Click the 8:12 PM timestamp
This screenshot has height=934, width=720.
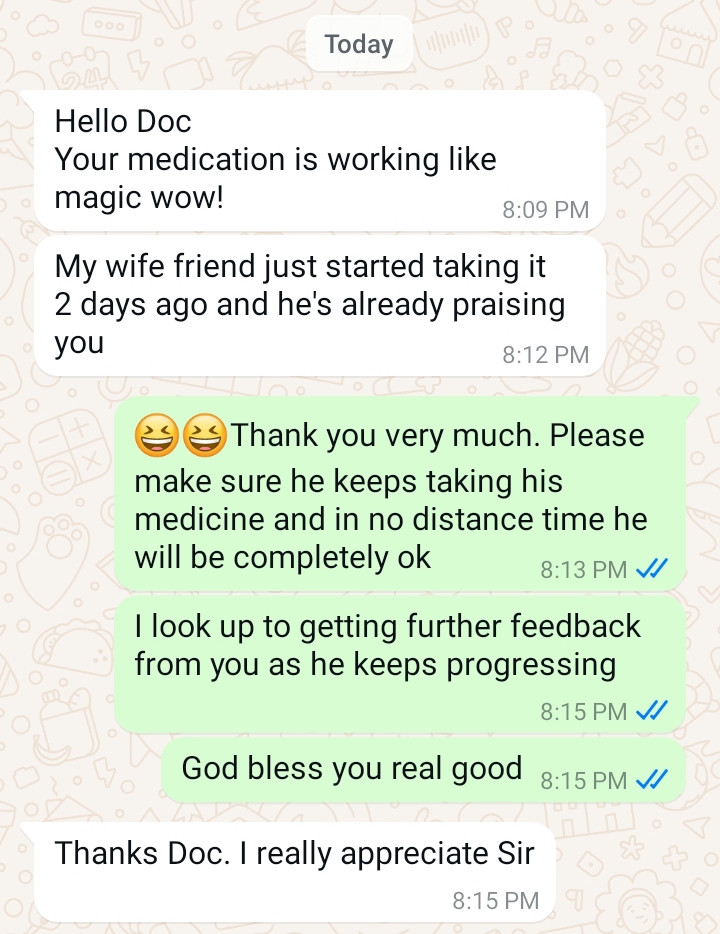pyautogui.click(x=546, y=355)
